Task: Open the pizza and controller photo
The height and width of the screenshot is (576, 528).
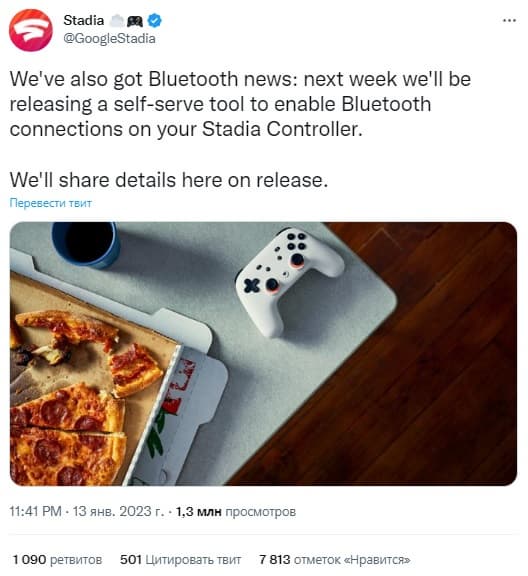Action: pyautogui.click(x=263, y=353)
